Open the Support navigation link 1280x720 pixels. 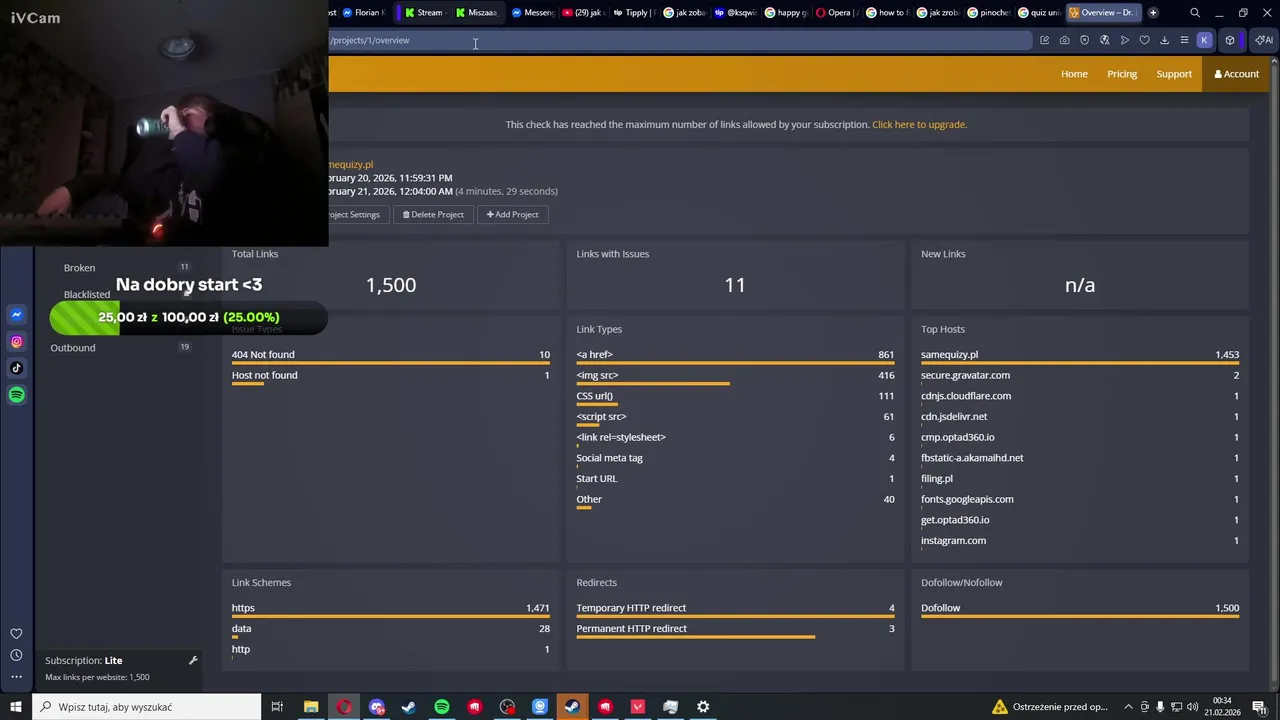click(x=1174, y=74)
